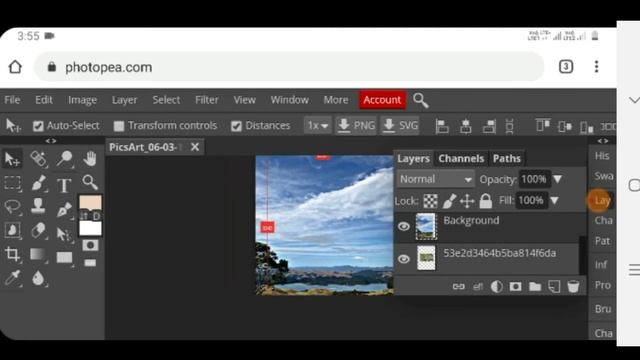
Task: Create a new layer
Action: pyautogui.click(x=554, y=287)
